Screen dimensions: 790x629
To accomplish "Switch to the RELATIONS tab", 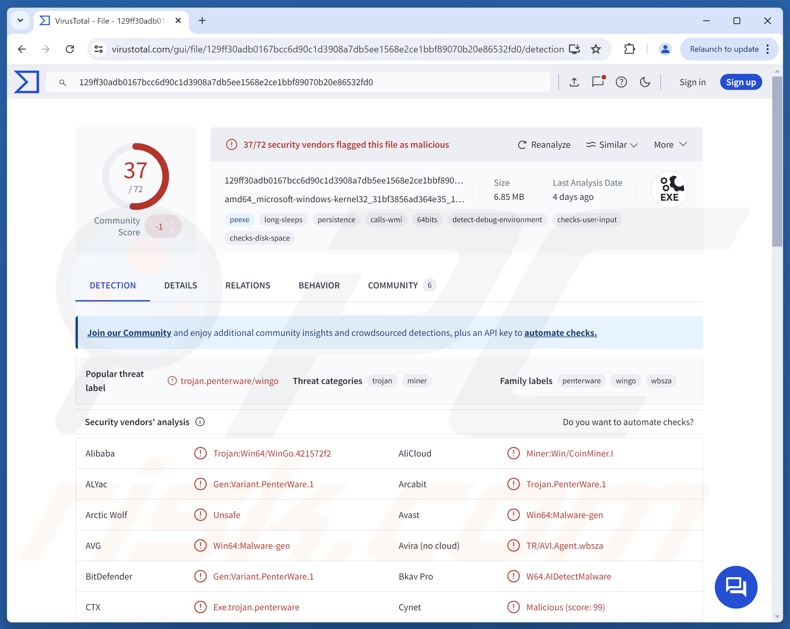I will tap(247, 285).
